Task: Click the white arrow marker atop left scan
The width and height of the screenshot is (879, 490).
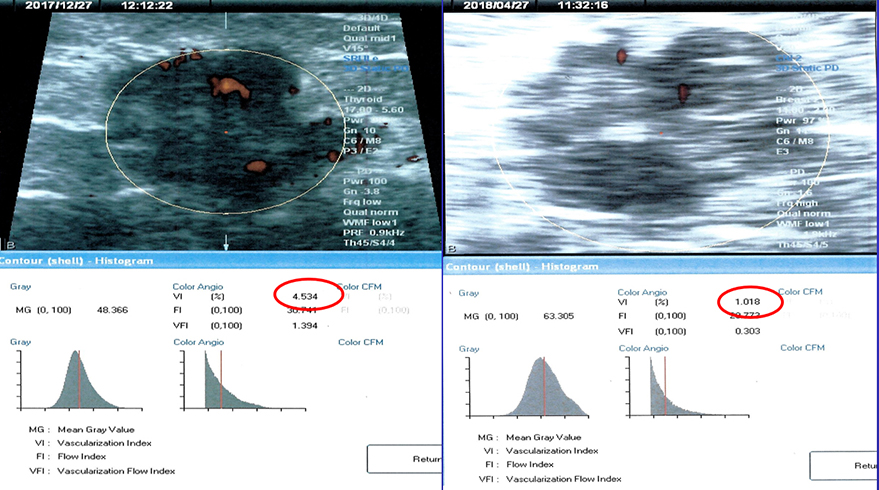Action: [228, 19]
